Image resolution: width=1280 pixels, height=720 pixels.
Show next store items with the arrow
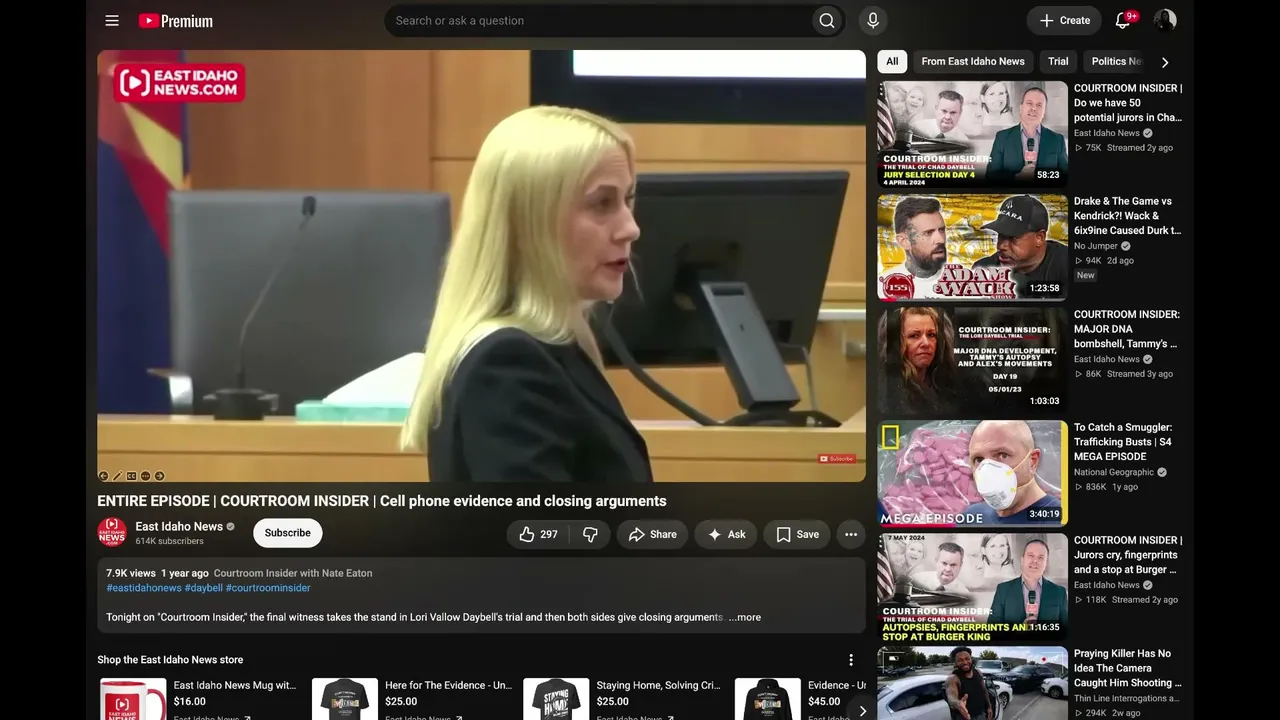click(x=862, y=711)
